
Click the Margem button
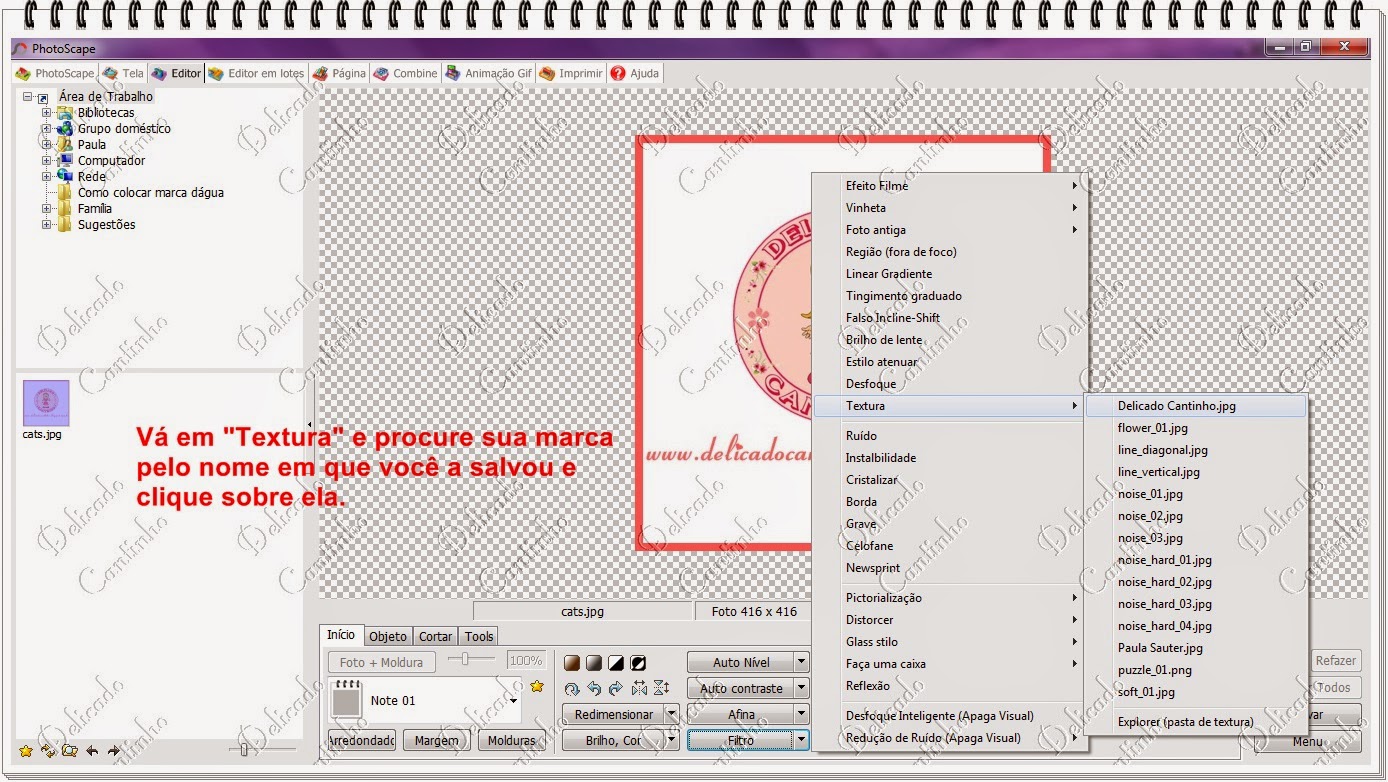[436, 741]
